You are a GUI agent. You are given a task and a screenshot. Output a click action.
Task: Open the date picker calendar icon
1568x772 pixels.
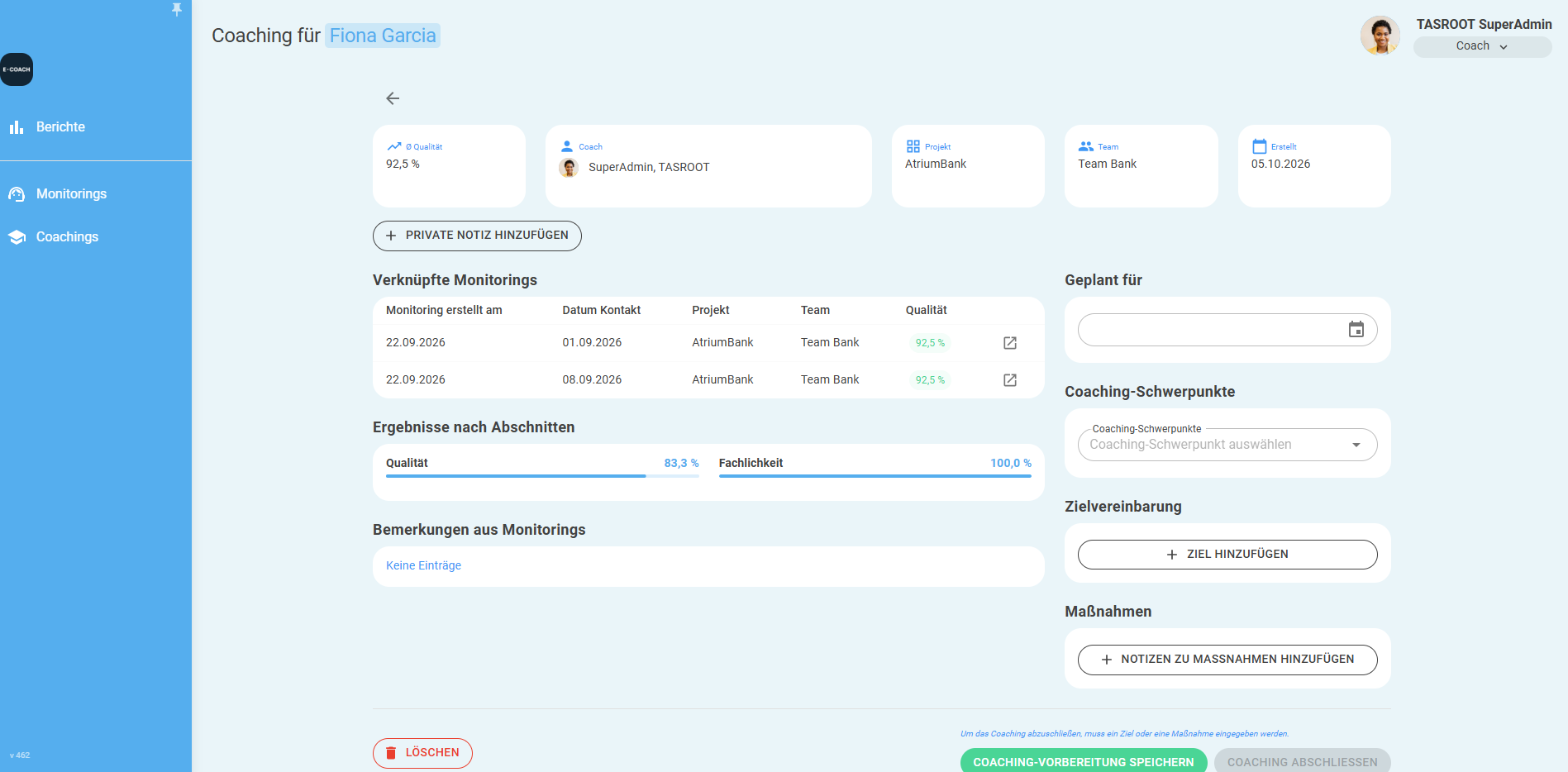pyautogui.click(x=1356, y=330)
